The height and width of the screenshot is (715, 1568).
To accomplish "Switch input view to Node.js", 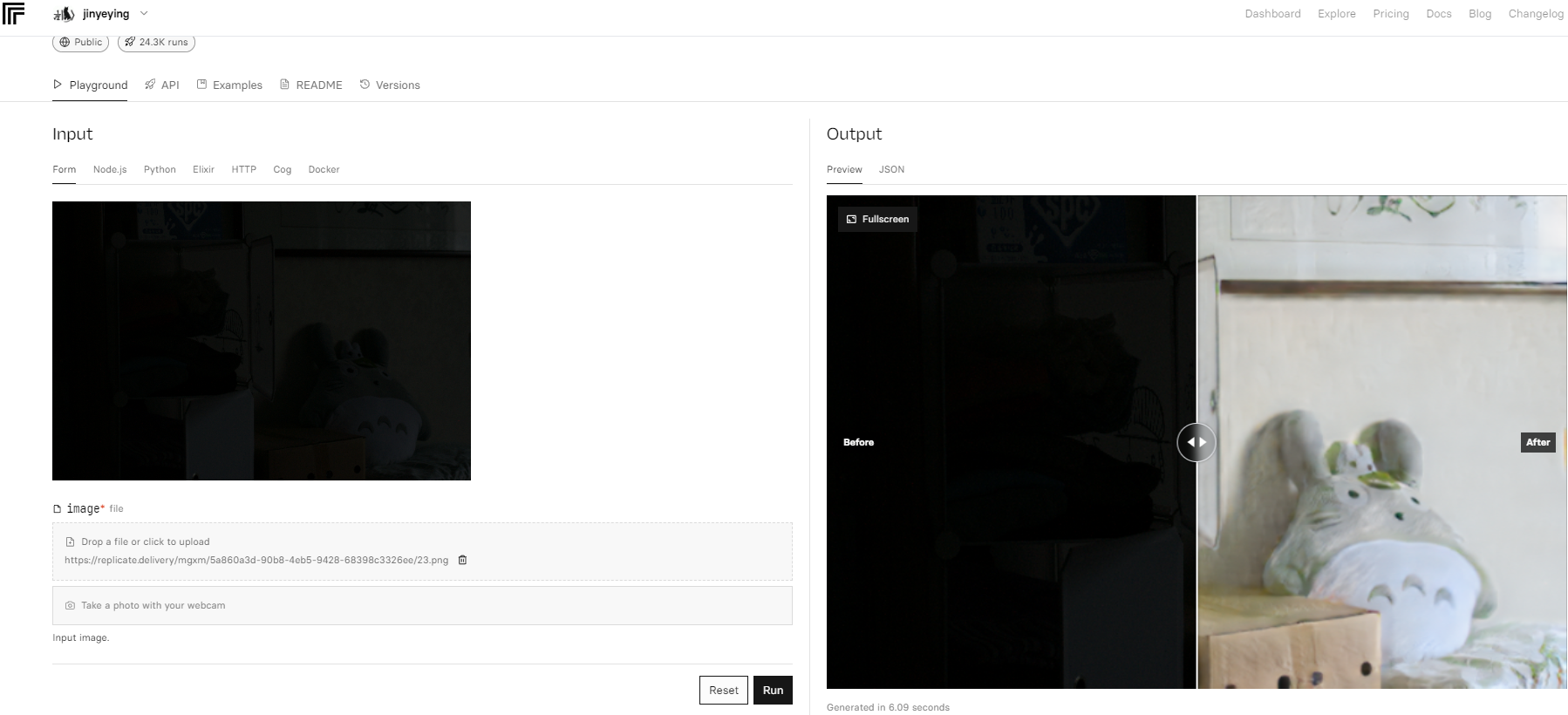I will [x=110, y=170].
